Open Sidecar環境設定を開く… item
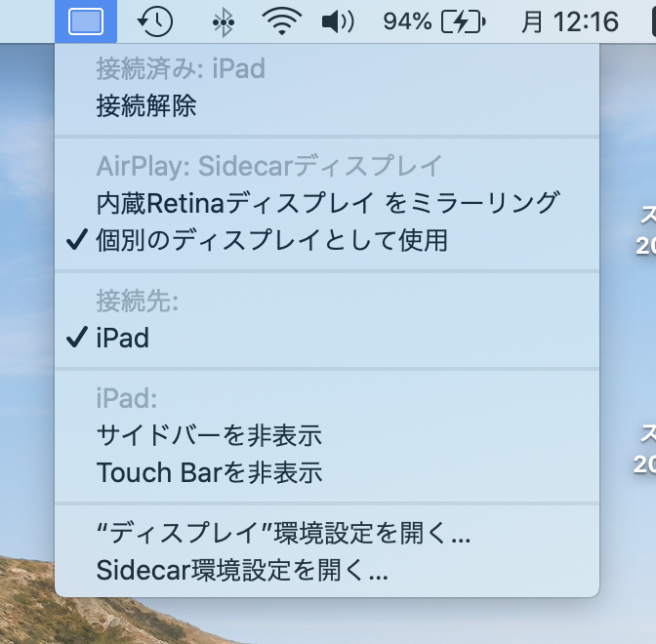656x644 pixels. pyautogui.click(x=327, y=570)
